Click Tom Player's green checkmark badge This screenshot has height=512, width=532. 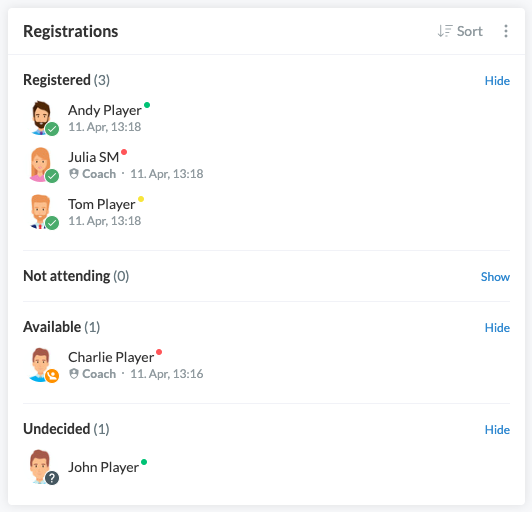[x=52, y=223]
